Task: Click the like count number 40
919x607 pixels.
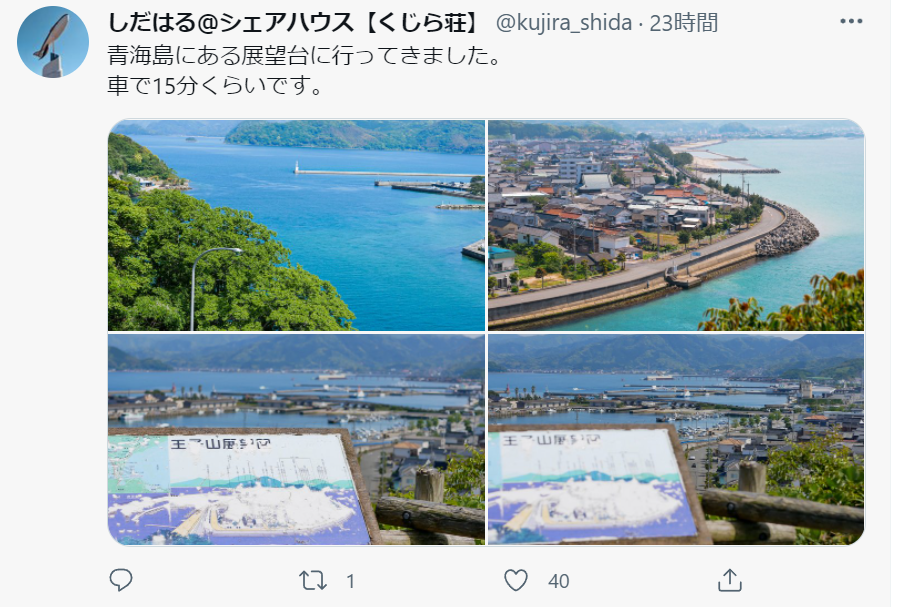Action: [x=559, y=581]
